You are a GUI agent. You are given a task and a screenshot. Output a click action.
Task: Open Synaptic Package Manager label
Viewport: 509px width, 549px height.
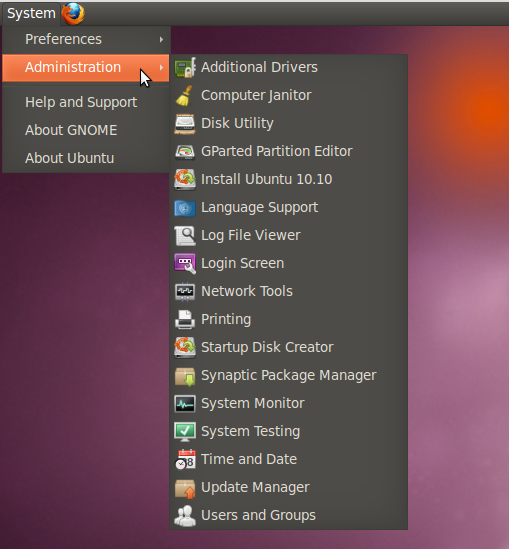point(288,375)
